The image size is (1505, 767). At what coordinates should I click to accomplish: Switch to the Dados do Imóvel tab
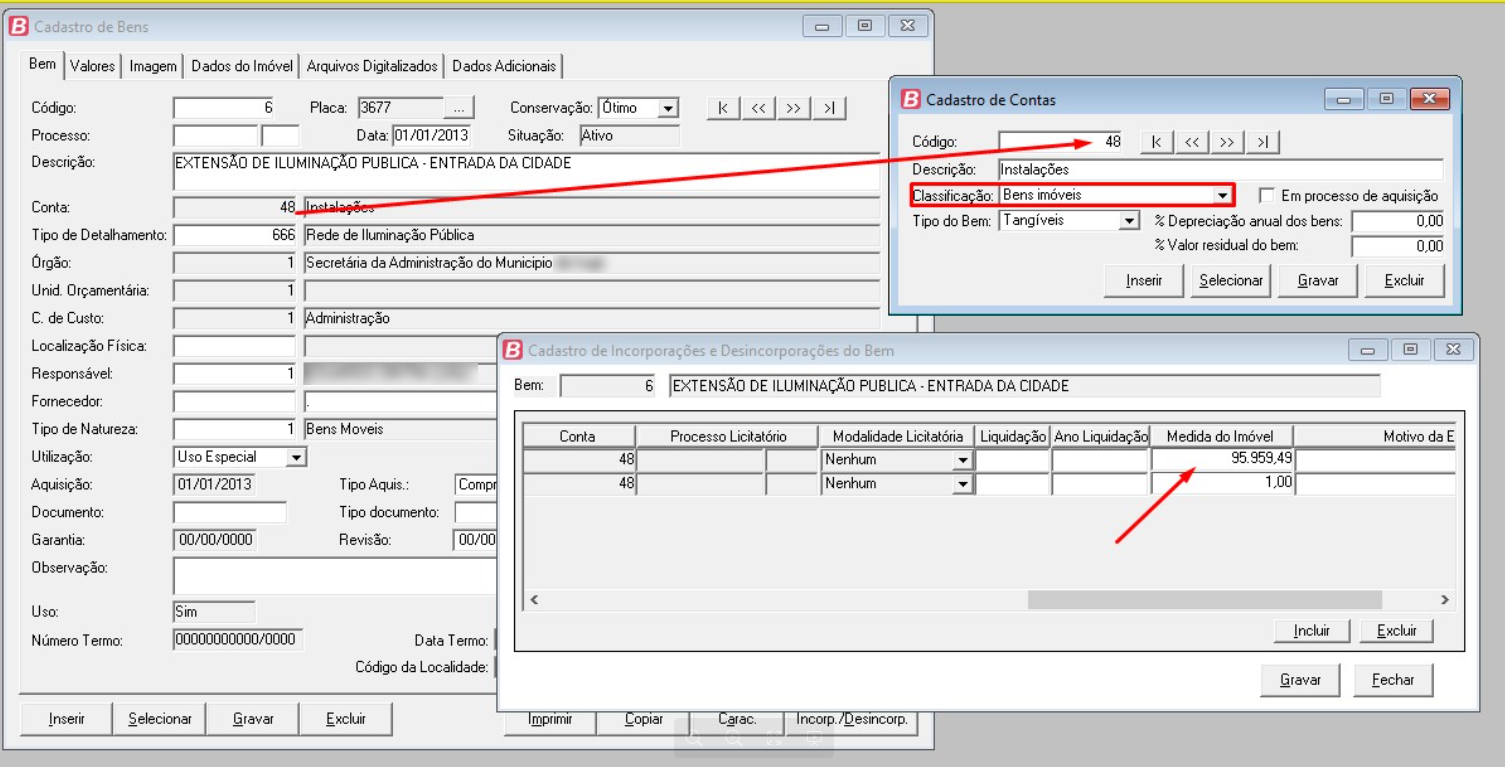pyautogui.click(x=242, y=66)
